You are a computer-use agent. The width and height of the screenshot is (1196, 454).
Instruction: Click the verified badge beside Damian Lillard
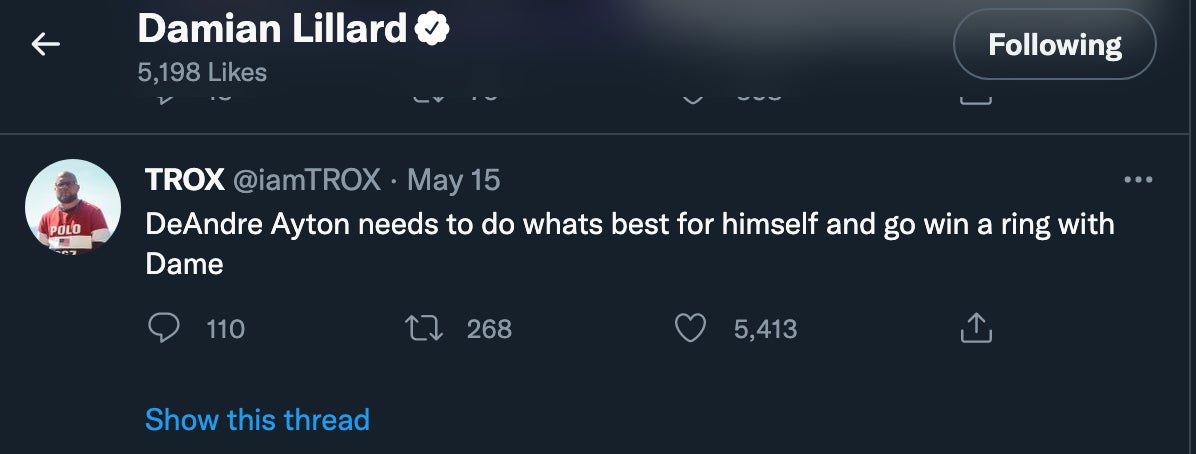coord(432,30)
